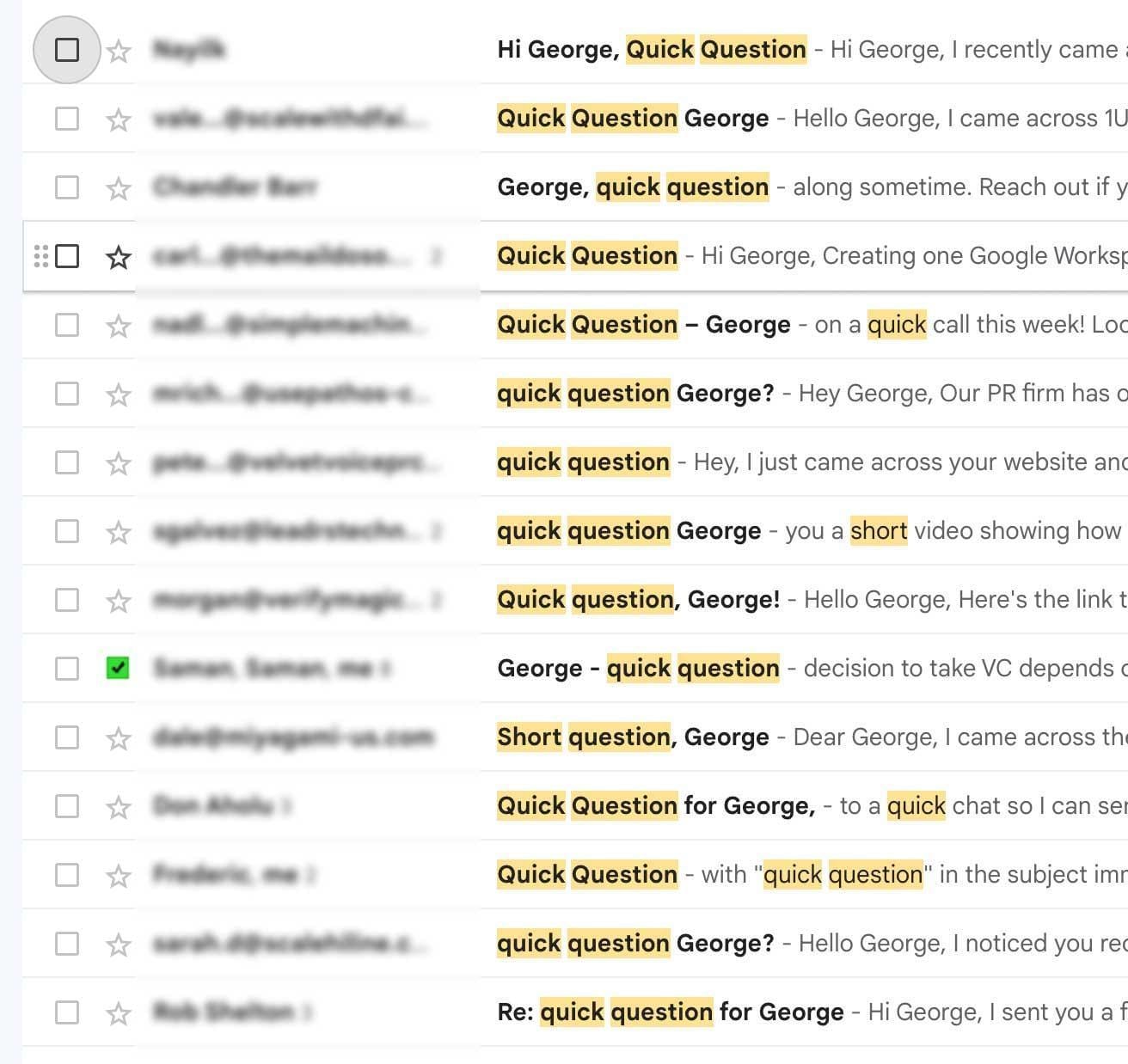Star the "Quick question, George!" email

point(119,601)
